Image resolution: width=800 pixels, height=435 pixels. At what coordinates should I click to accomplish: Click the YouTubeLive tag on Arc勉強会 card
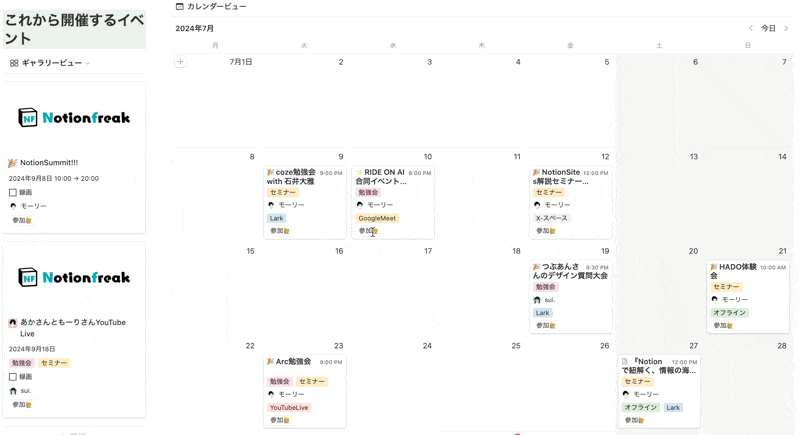tap(289, 407)
